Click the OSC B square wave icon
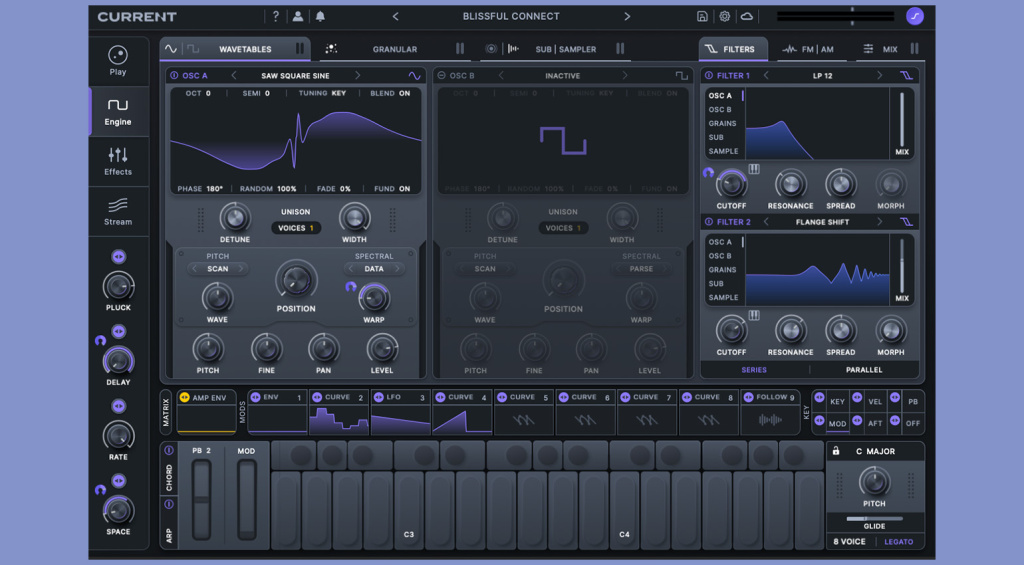1024x565 pixels. [x=681, y=76]
